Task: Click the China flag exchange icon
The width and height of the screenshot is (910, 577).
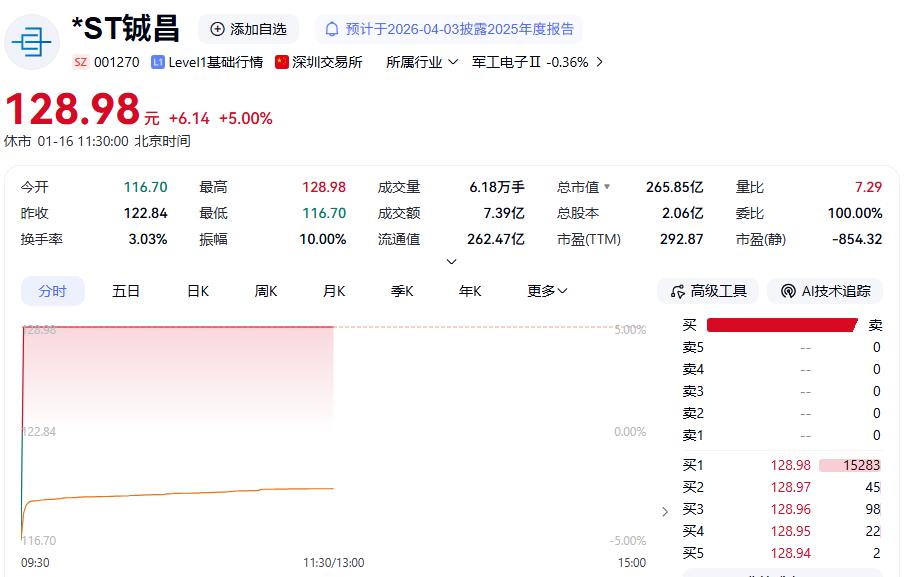Action: click(282, 62)
